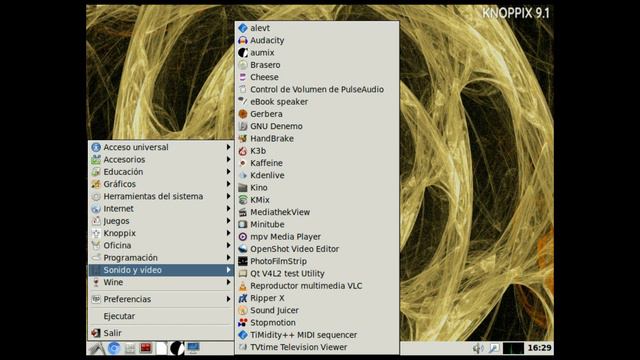Expand Educación submenu arrow

(228, 171)
